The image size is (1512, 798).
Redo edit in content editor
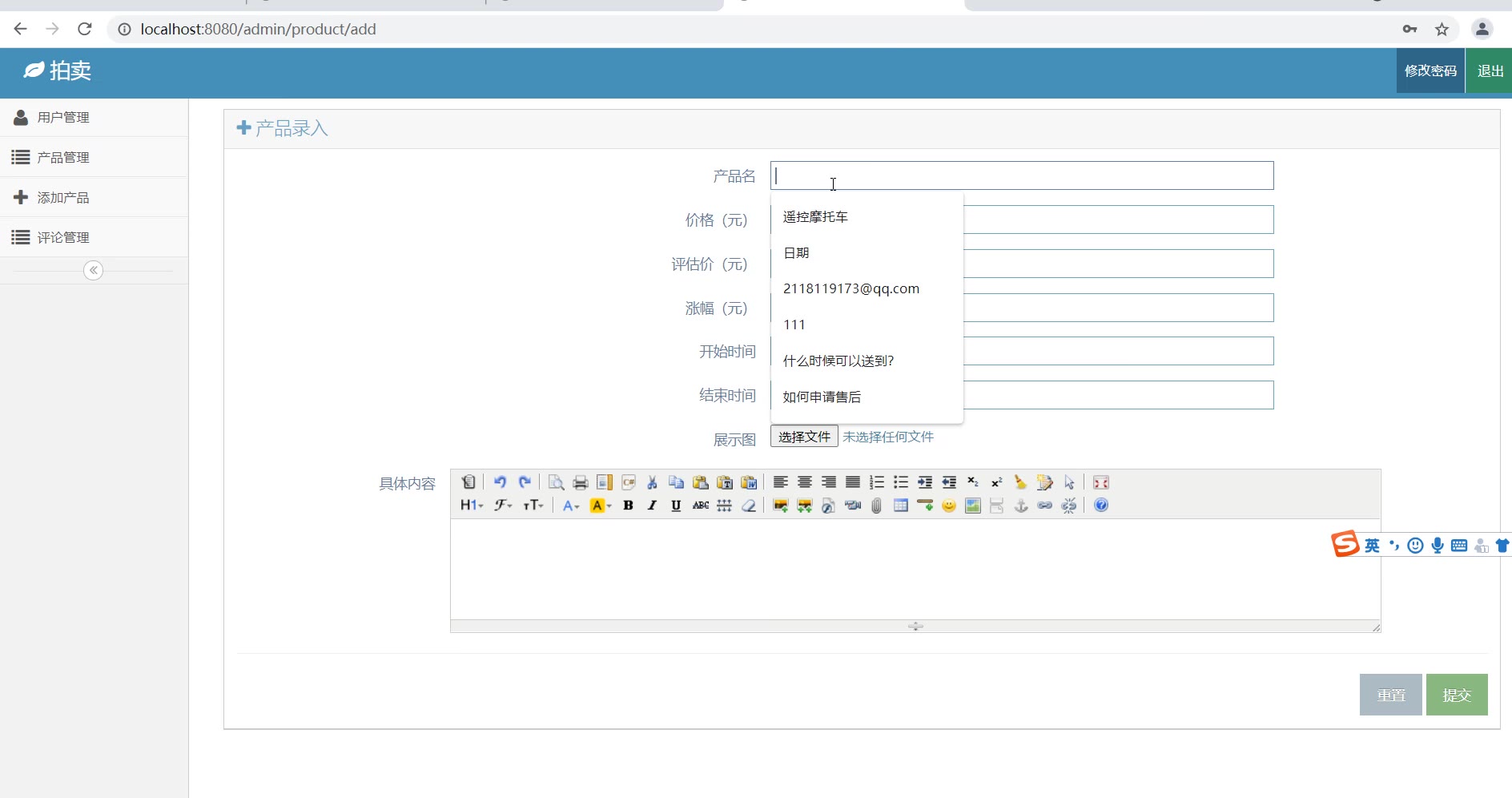point(525,482)
